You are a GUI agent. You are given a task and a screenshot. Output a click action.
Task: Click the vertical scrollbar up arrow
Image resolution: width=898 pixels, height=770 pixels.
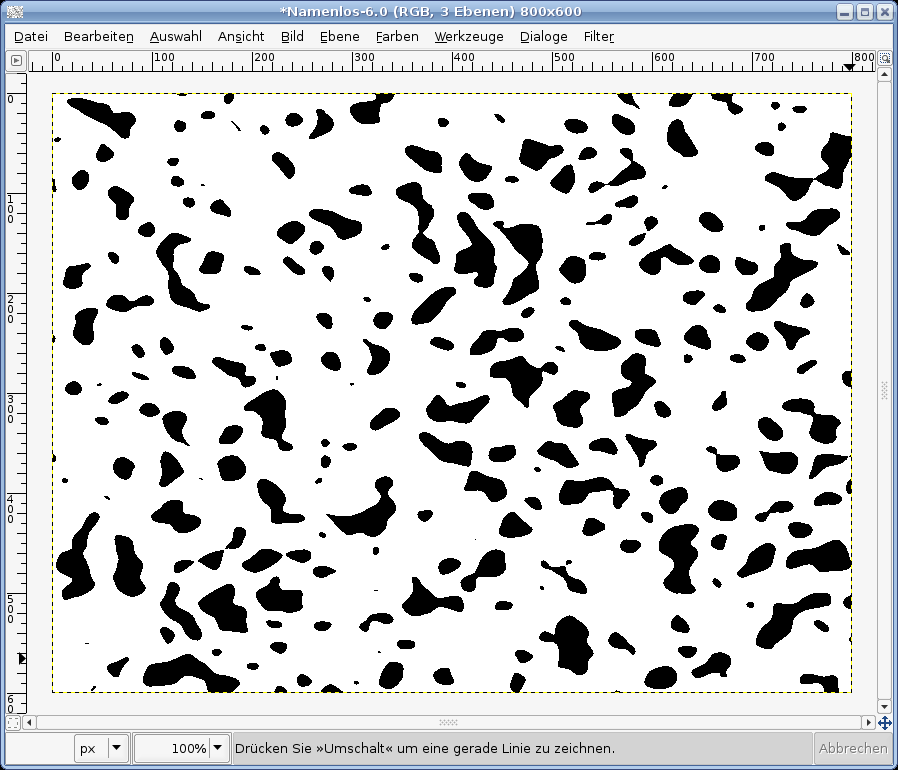pos(885,74)
